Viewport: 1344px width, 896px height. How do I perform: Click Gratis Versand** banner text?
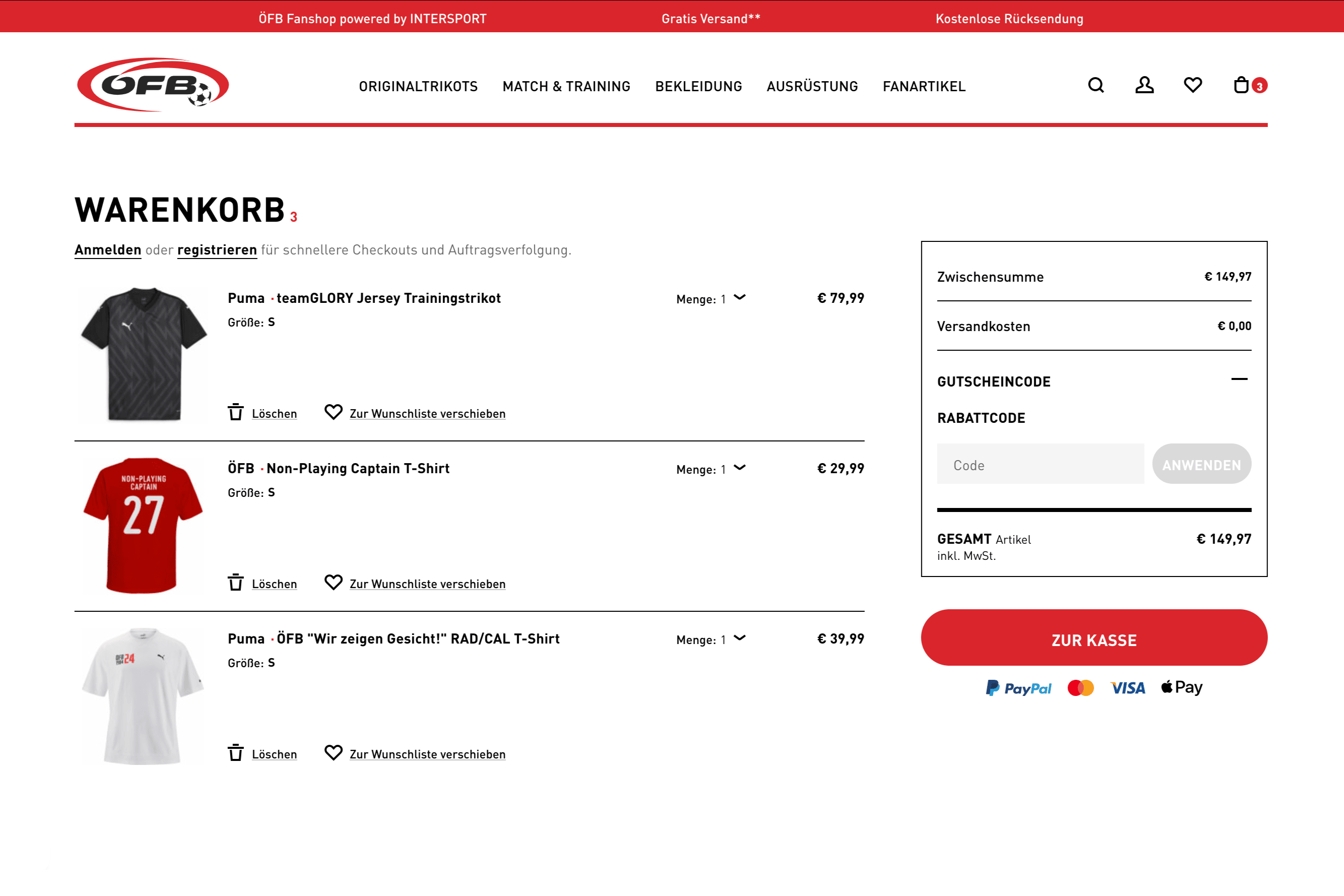tap(710, 18)
